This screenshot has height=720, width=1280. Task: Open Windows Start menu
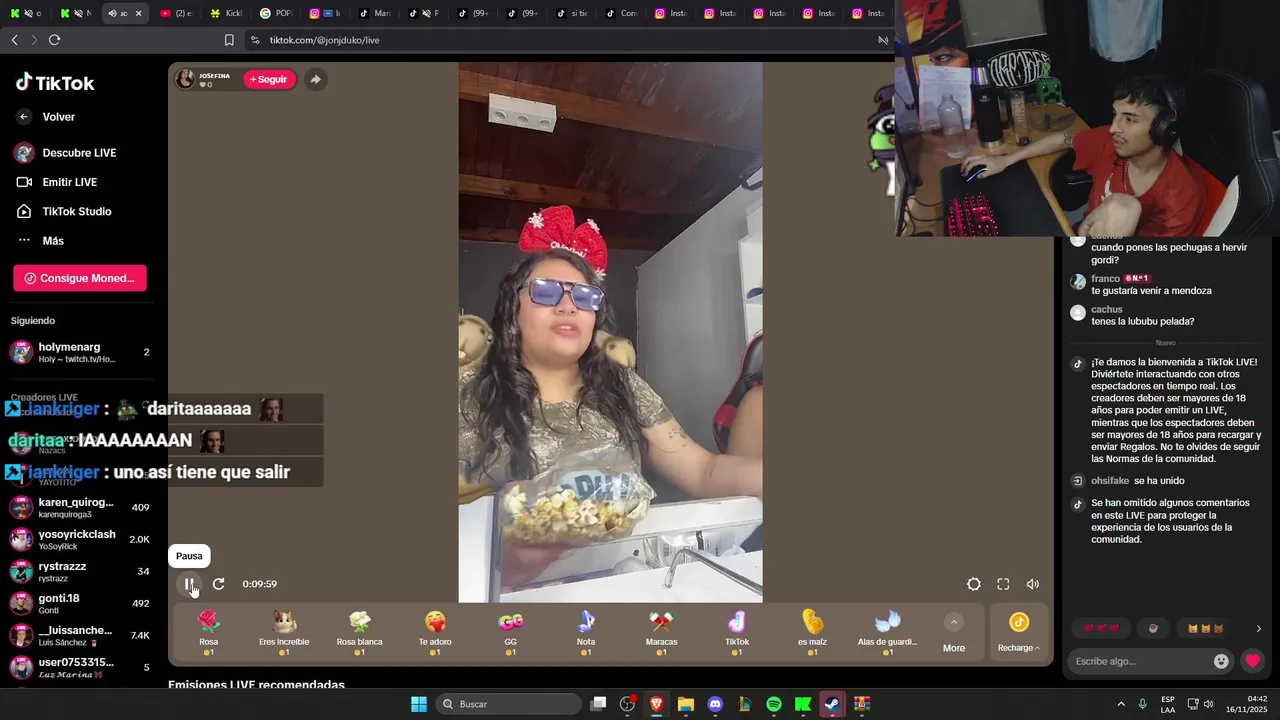tap(419, 704)
